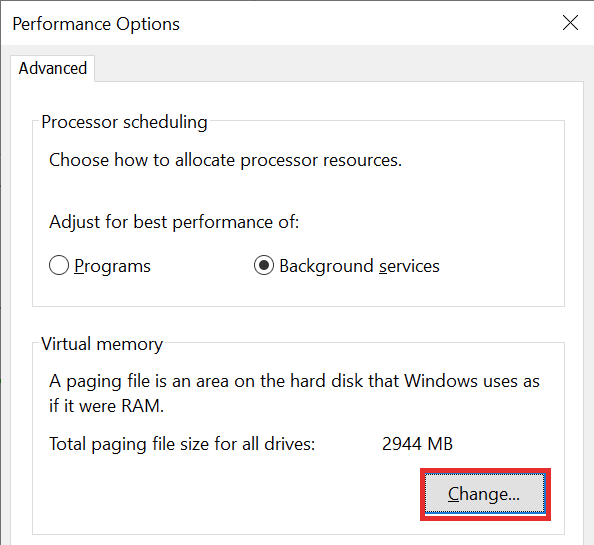Click the 'Adjust for best performance of' label

[174, 222]
